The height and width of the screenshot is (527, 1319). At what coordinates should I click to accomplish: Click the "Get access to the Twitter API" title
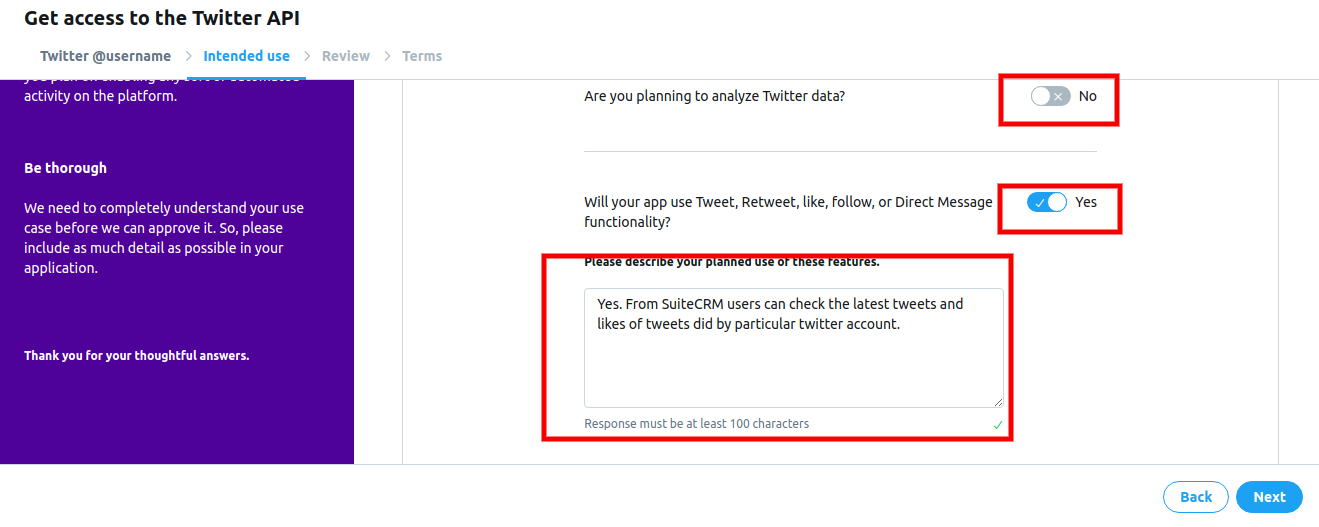[x=162, y=18]
